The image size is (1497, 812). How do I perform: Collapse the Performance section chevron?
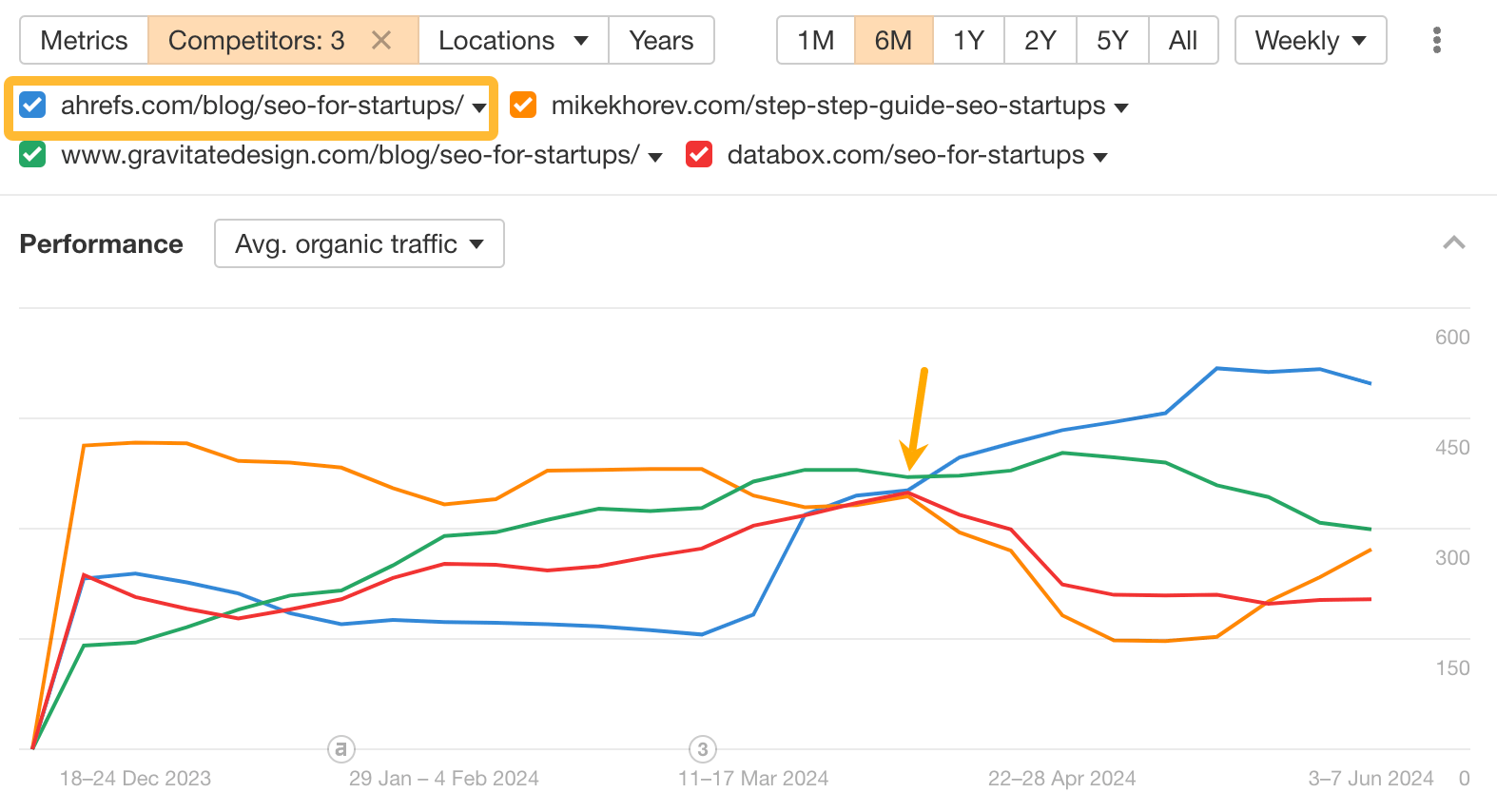click(1453, 243)
